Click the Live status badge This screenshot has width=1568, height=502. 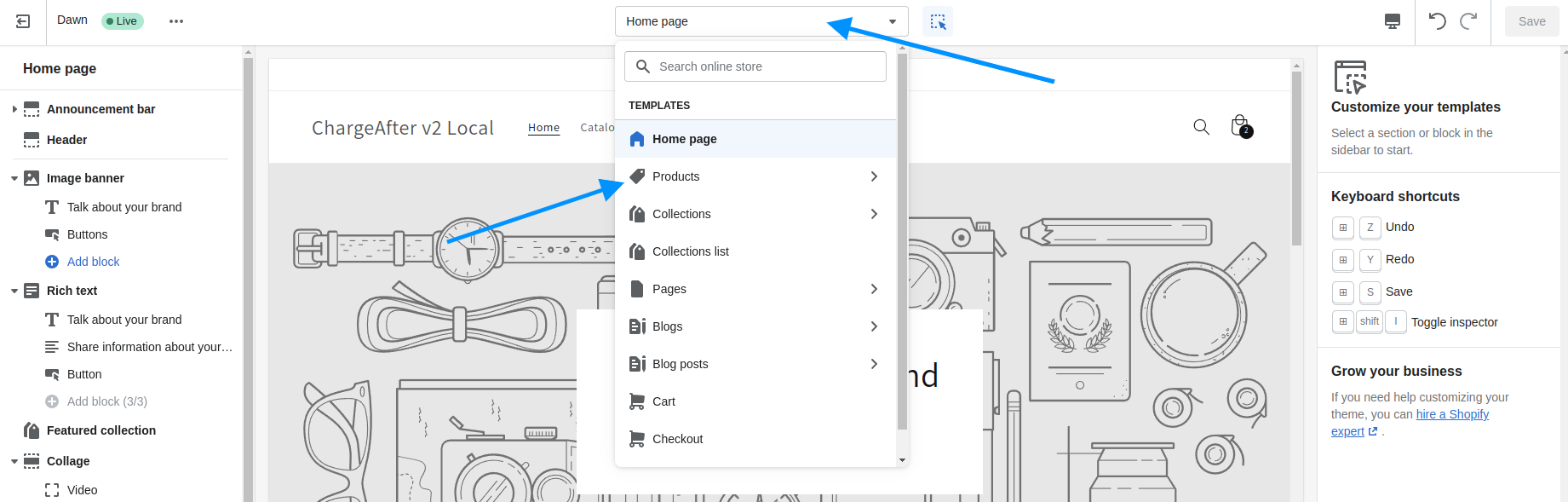click(x=122, y=21)
